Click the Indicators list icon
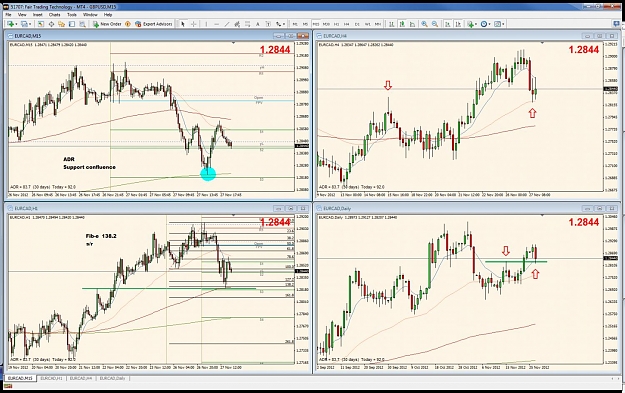The height and width of the screenshot is (393, 625). (471, 24)
